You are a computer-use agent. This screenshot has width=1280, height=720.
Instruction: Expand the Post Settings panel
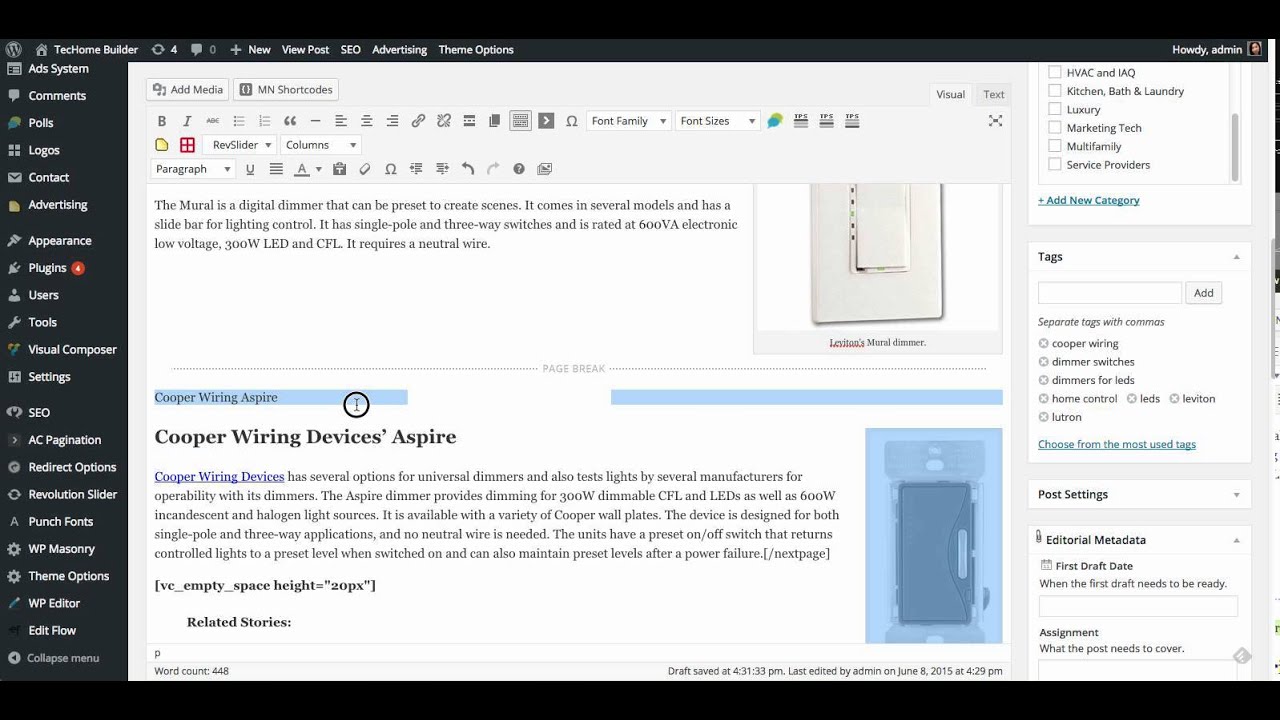click(1236, 495)
